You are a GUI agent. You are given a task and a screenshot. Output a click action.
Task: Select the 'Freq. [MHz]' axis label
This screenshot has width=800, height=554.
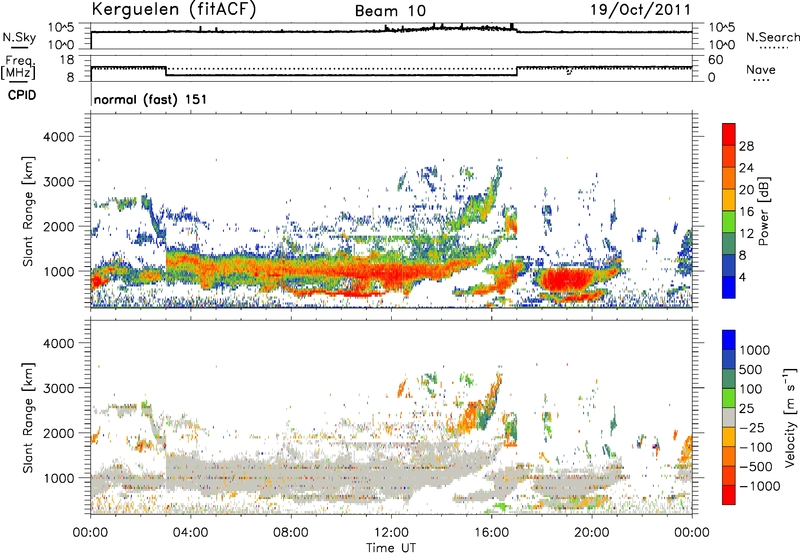coord(18,68)
